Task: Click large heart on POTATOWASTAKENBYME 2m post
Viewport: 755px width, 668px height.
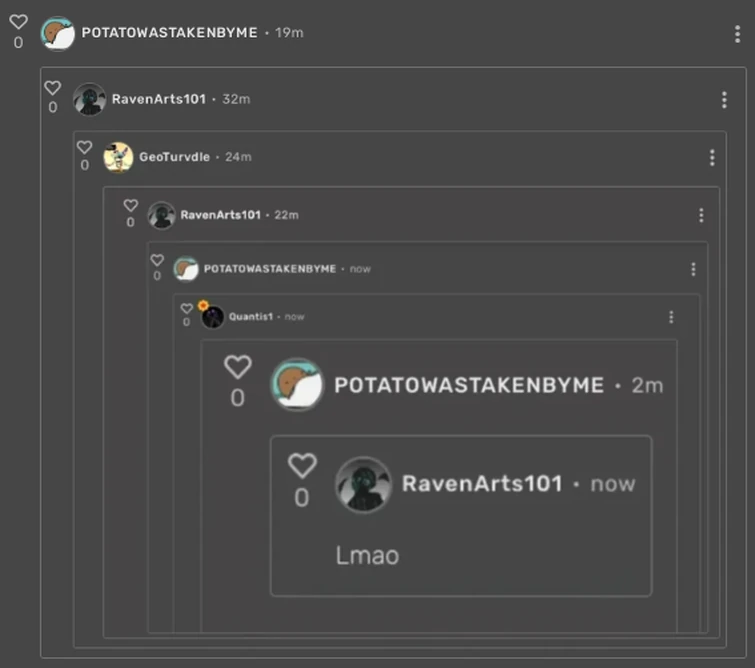Action: click(x=237, y=367)
